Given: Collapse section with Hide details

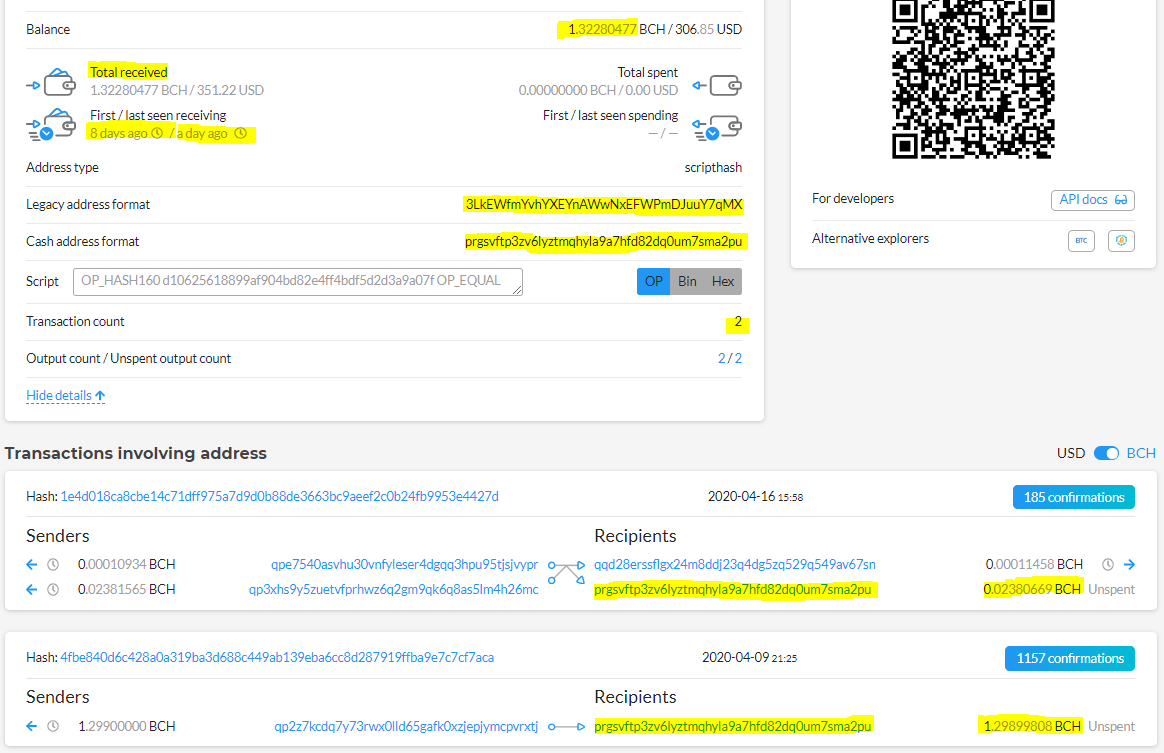Looking at the screenshot, I should tap(65, 395).
